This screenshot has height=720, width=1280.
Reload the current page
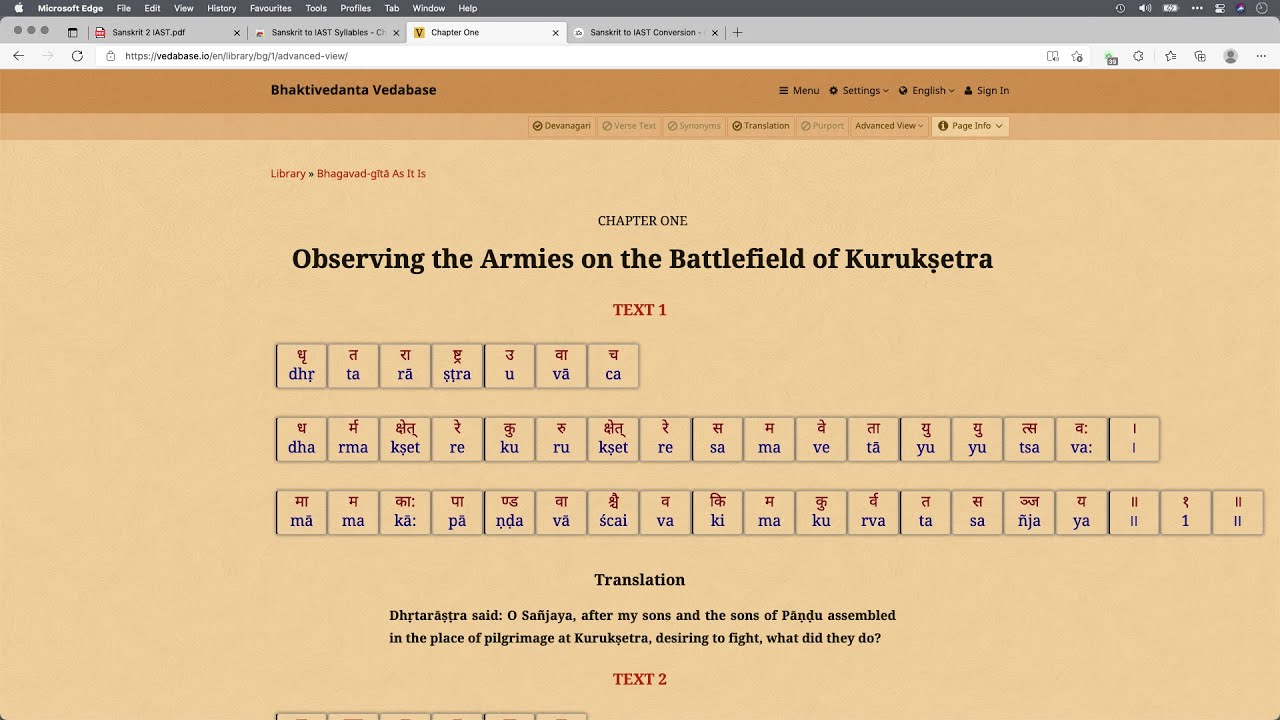(77, 56)
